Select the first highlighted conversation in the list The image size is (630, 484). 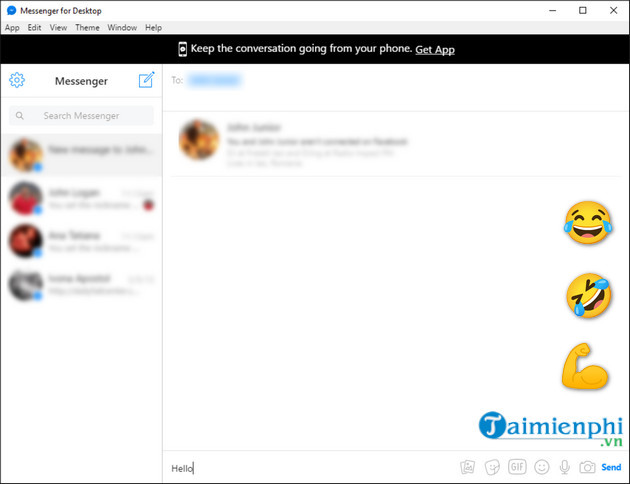pyautogui.click(x=82, y=155)
